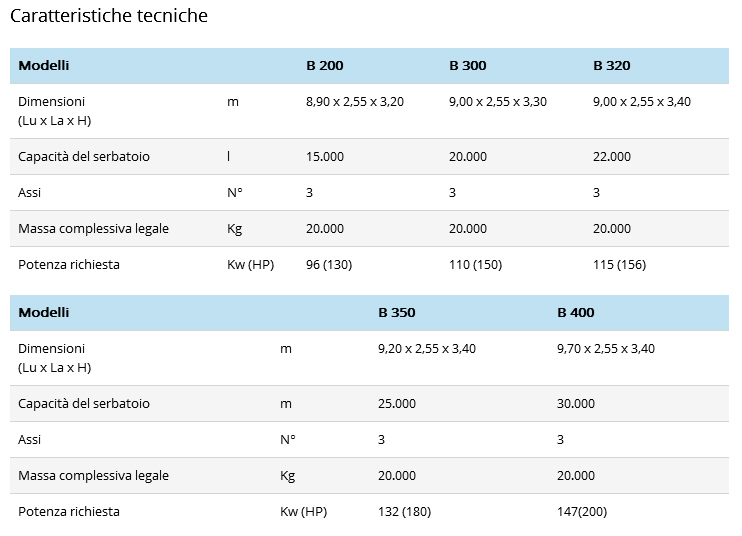Select power value 96 (130)
Viewport: 742px width, 536px height.
coord(329,265)
